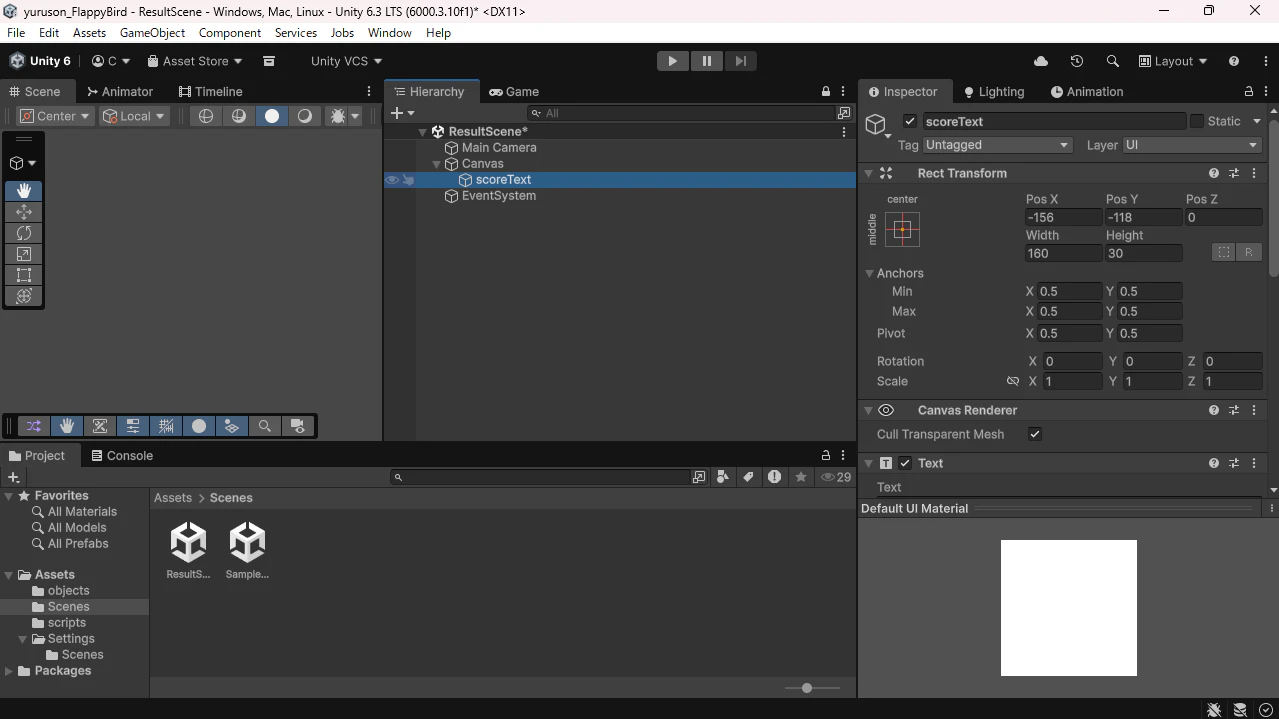Toggle the Inspector lock icon

1249,91
